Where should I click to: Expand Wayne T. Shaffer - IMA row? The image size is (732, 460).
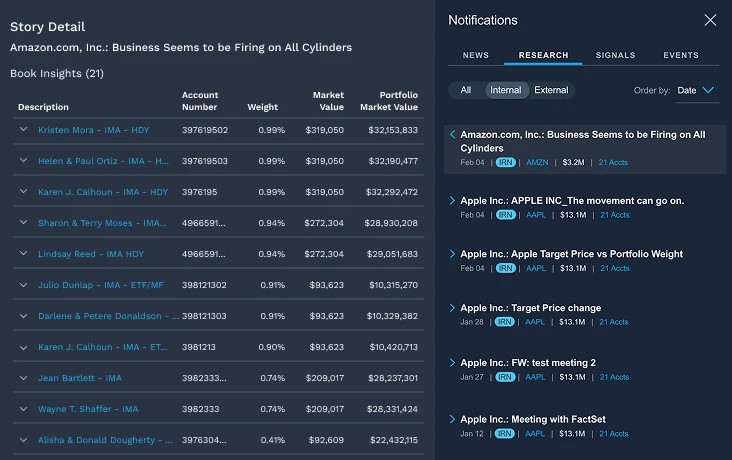point(23,409)
